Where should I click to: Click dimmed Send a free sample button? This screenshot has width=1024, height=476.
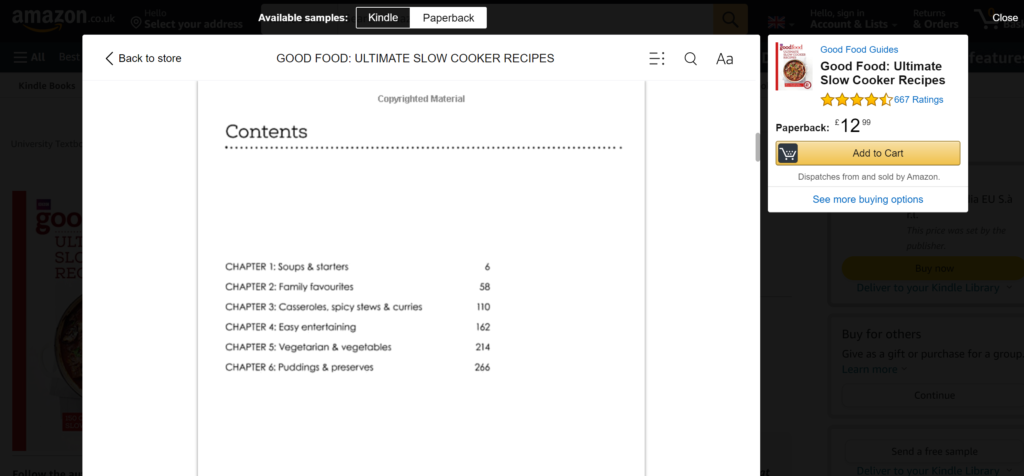pyautogui.click(x=934, y=451)
